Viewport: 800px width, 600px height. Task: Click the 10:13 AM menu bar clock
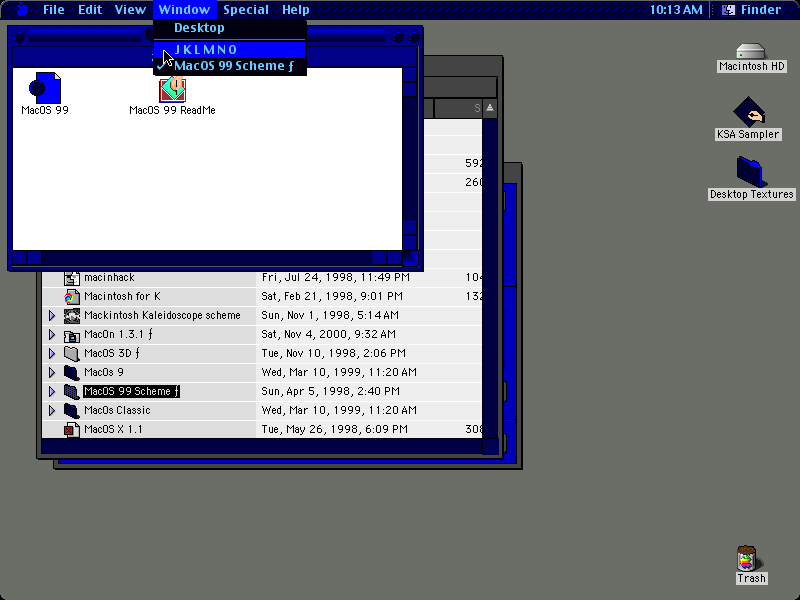(x=676, y=10)
